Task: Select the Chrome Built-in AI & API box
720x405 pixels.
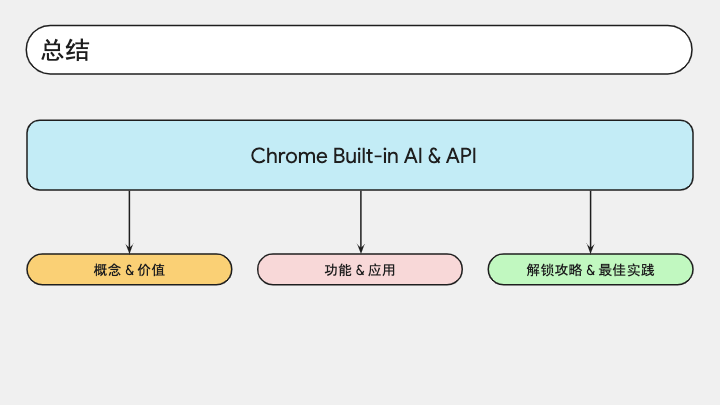Action: tap(360, 155)
